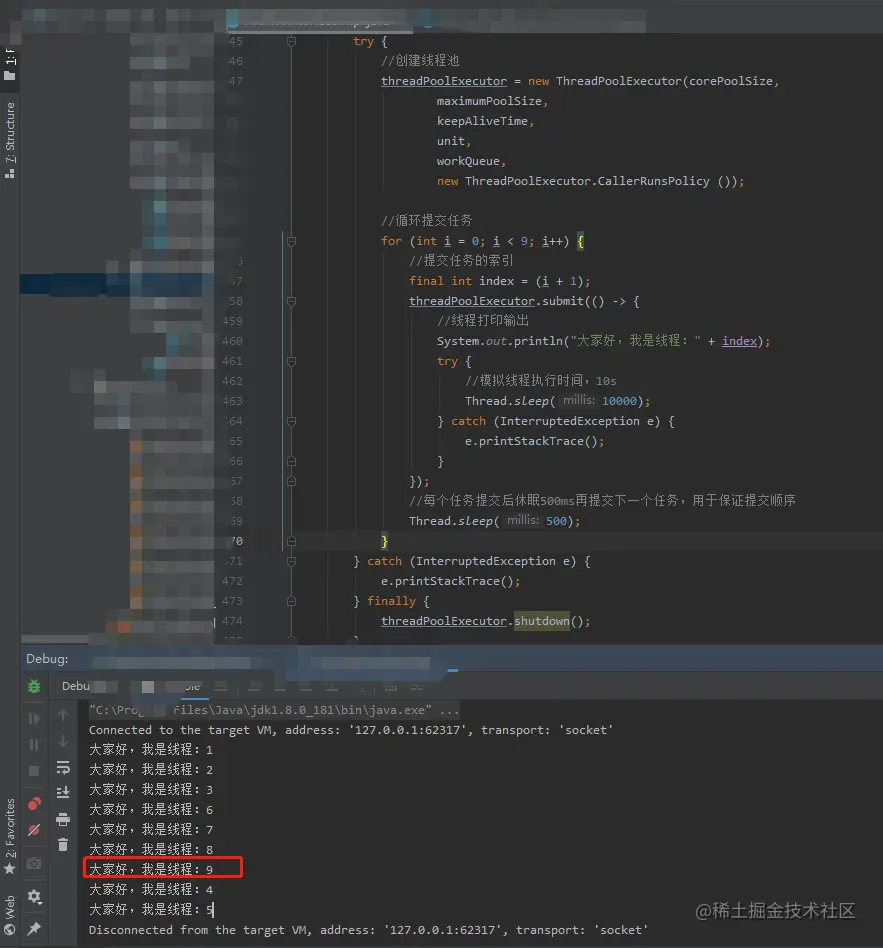883x948 pixels.
Task: Toggle scroll-to-end console icon
Action: pos(63,793)
